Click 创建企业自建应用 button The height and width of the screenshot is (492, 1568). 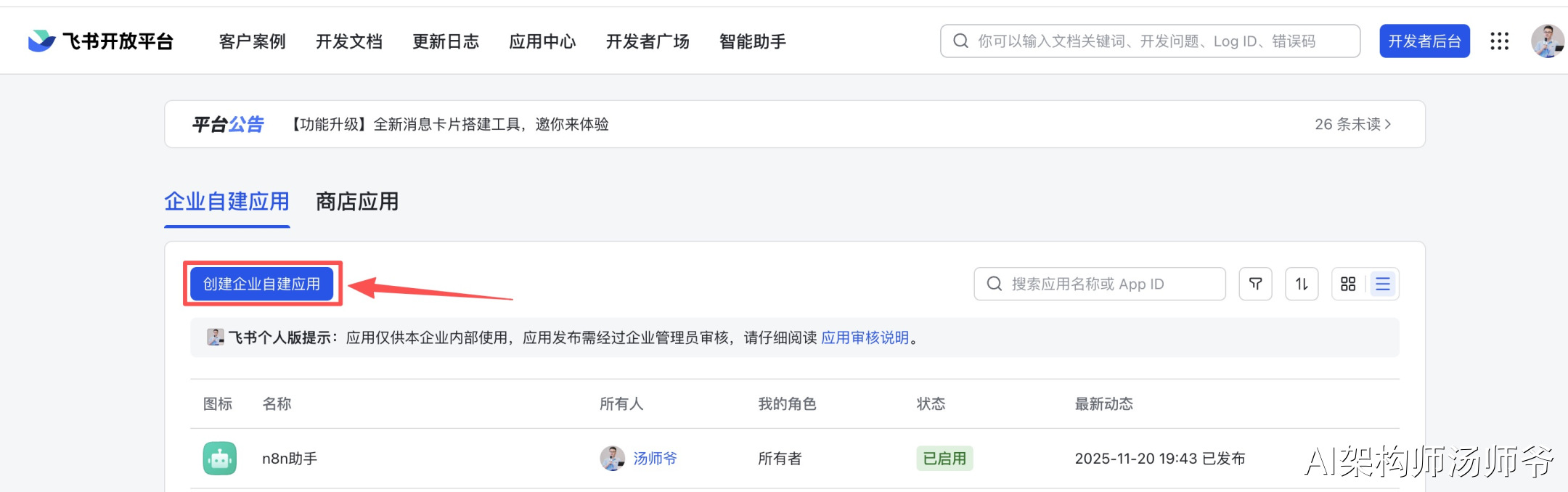tap(261, 284)
